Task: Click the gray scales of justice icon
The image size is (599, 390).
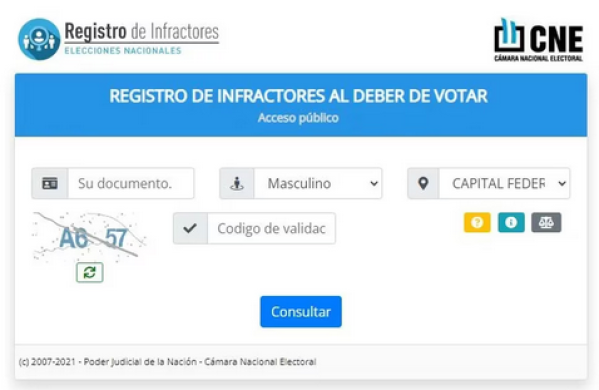Action: point(546,222)
